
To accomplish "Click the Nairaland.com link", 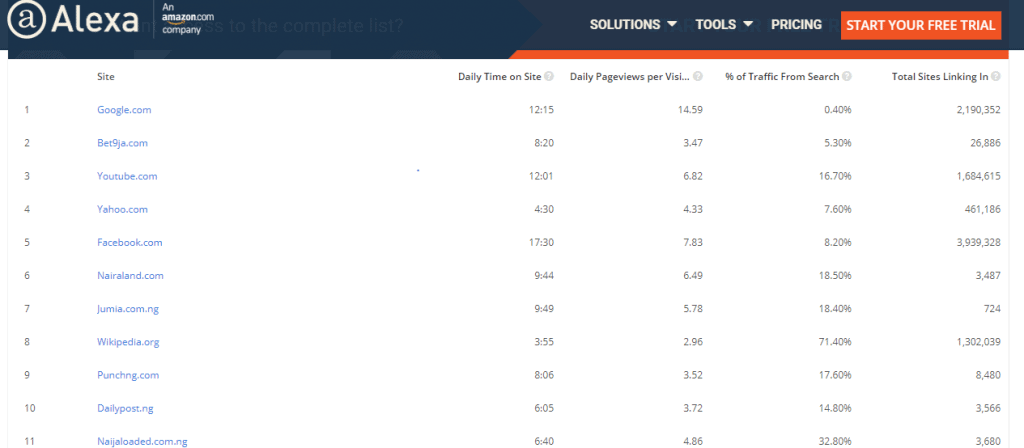I will (131, 276).
